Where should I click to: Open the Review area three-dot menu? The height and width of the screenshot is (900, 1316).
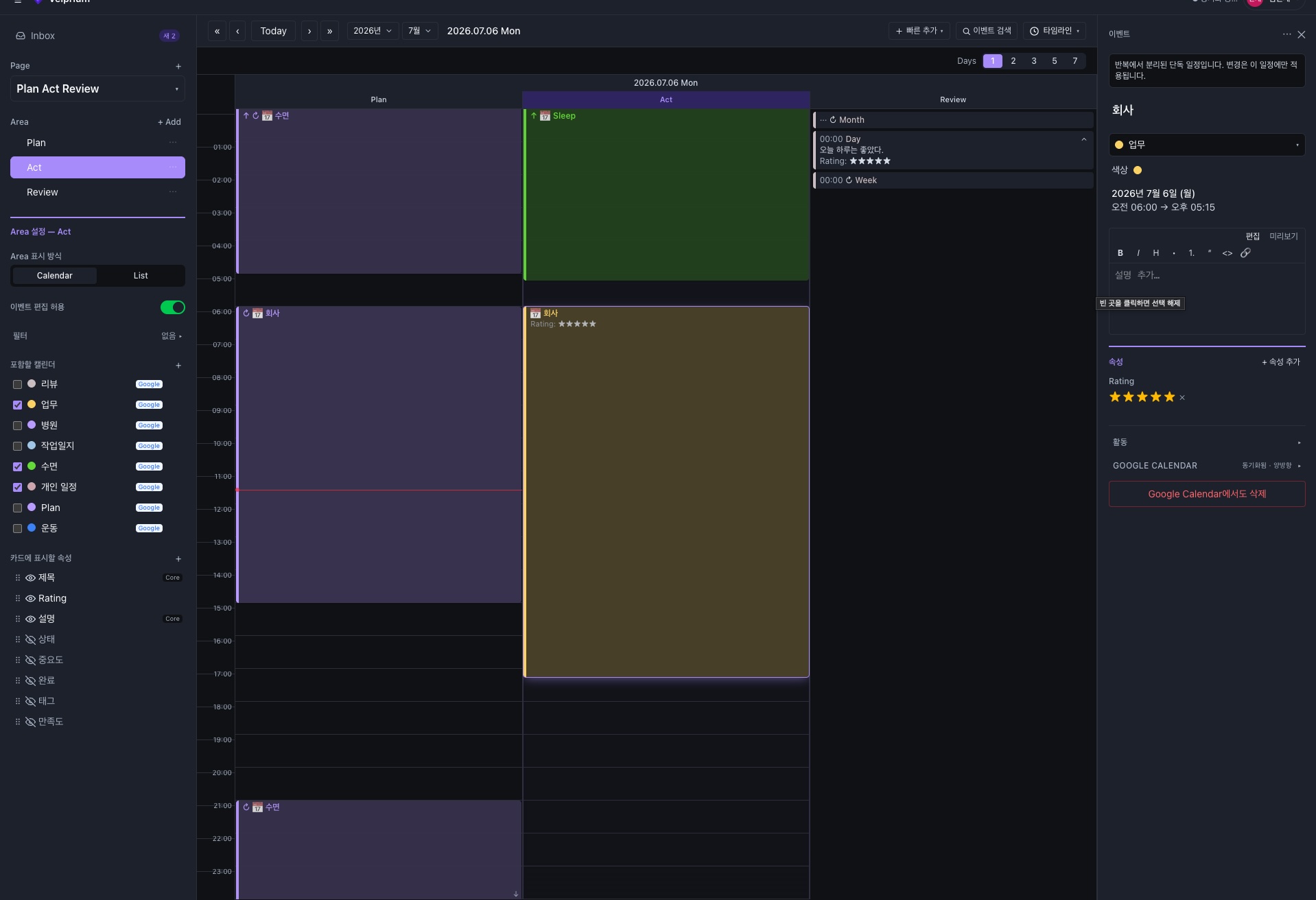(173, 192)
